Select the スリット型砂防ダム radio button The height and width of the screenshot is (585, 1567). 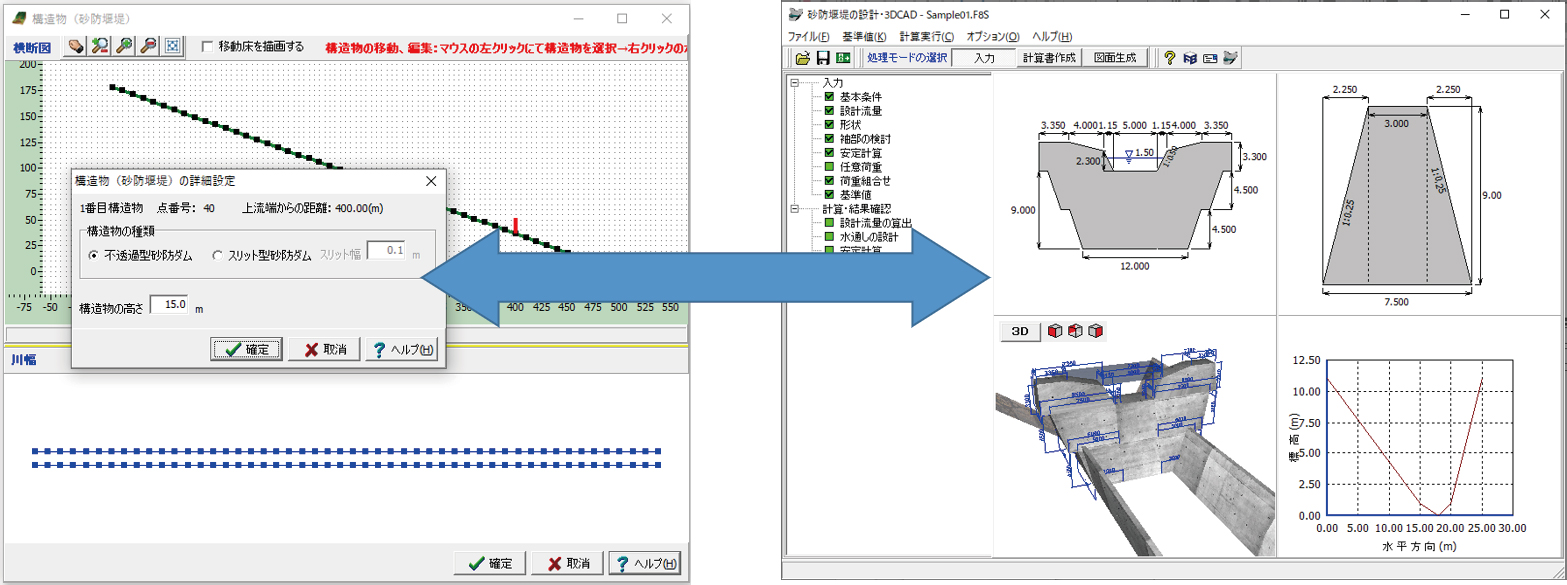click(219, 255)
